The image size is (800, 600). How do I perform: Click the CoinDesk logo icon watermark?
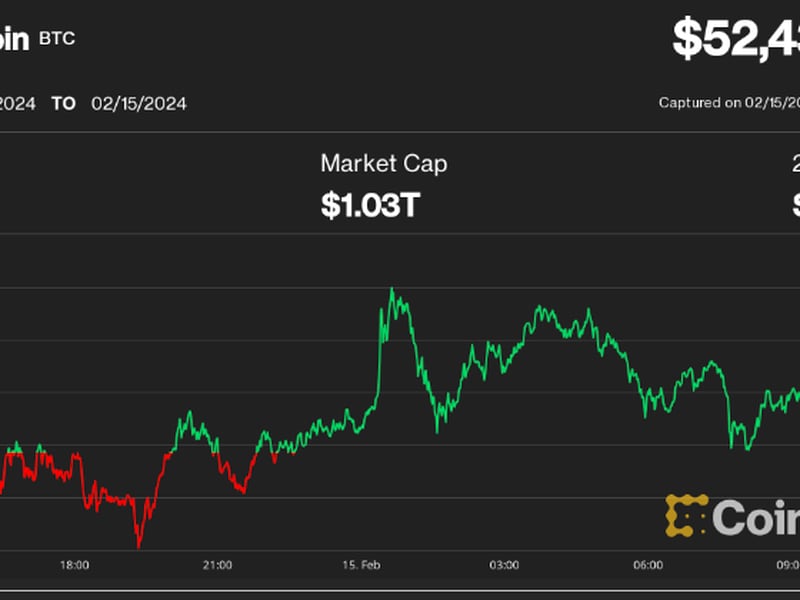686,515
